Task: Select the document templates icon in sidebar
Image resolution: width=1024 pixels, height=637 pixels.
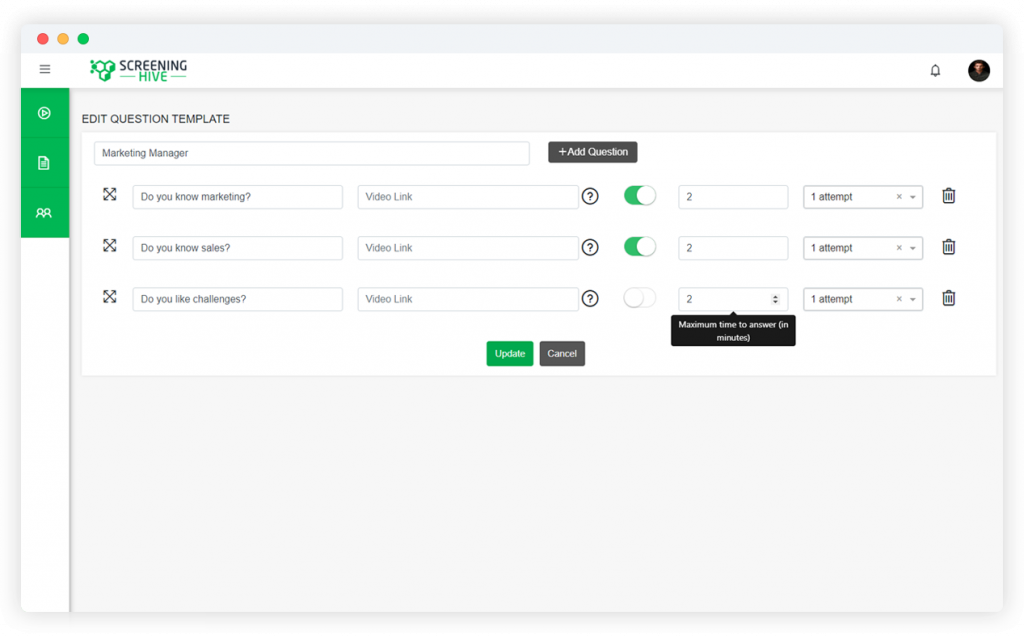Action: click(44, 162)
